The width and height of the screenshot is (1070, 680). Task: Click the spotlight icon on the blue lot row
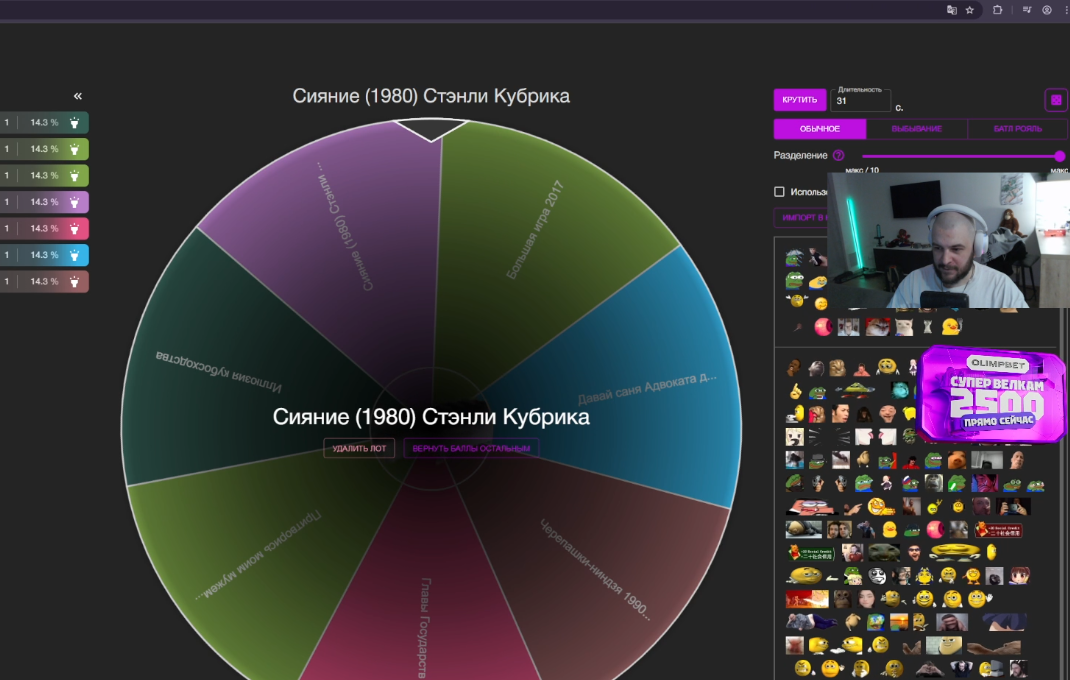tap(74, 255)
